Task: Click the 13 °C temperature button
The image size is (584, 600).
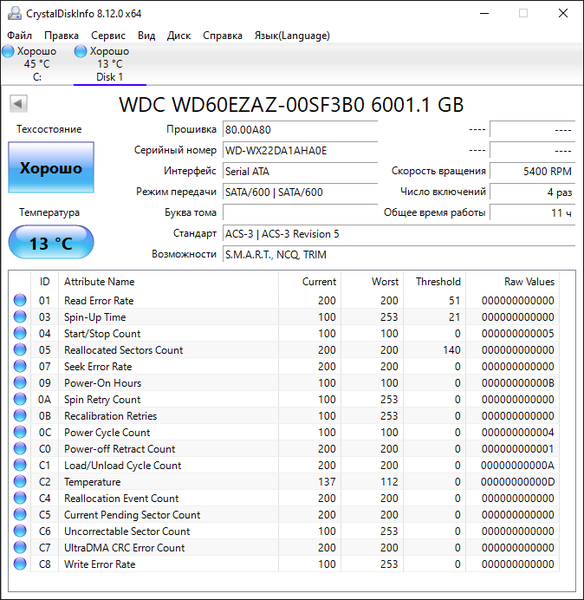Action: coord(51,242)
